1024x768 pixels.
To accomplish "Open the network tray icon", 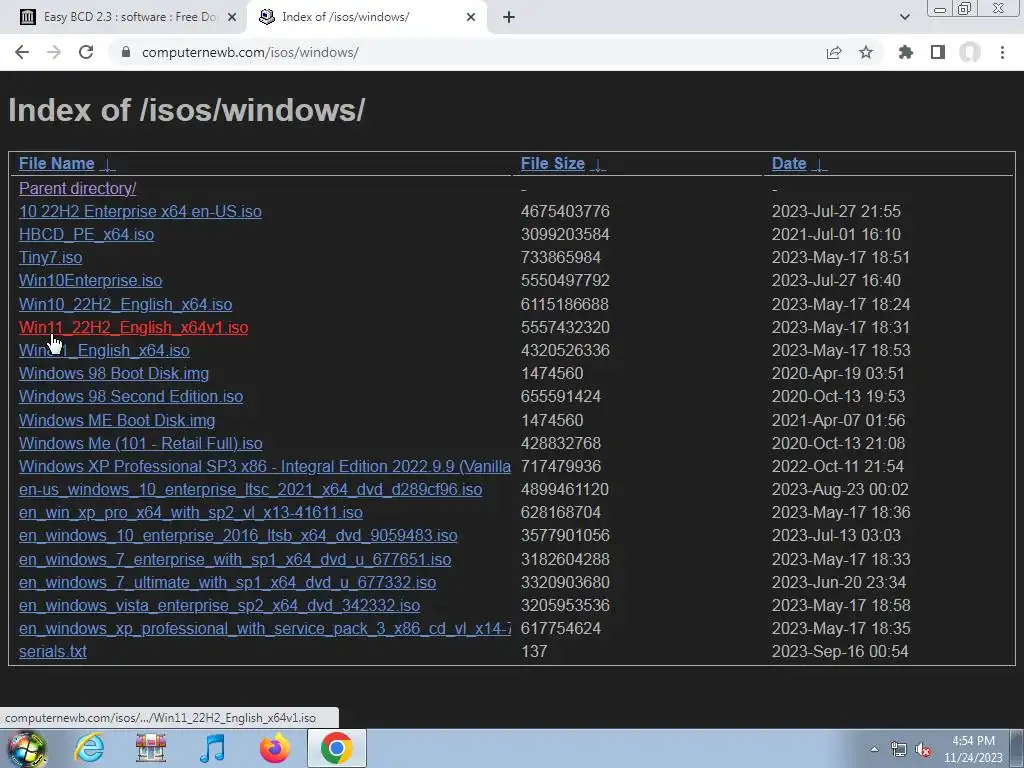I will pos(899,749).
